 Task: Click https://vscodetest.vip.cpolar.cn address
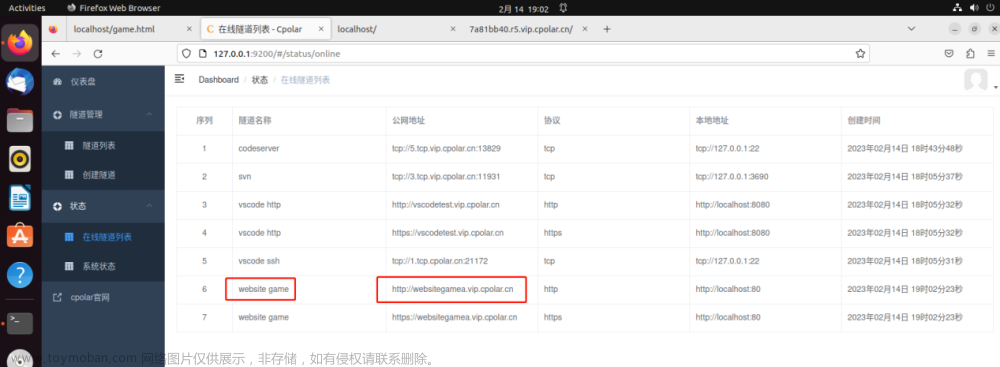pyautogui.click(x=448, y=232)
